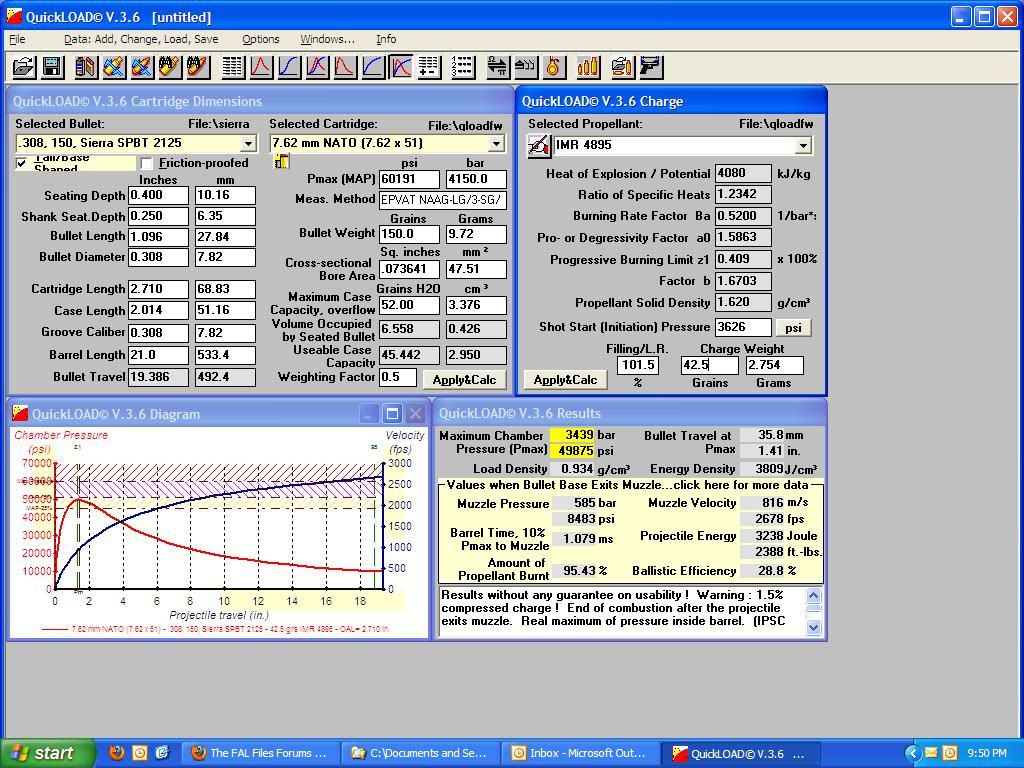The height and width of the screenshot is (768, 1024).
Task: Click the Seating Depth inches field
Action: pos(158,195)
